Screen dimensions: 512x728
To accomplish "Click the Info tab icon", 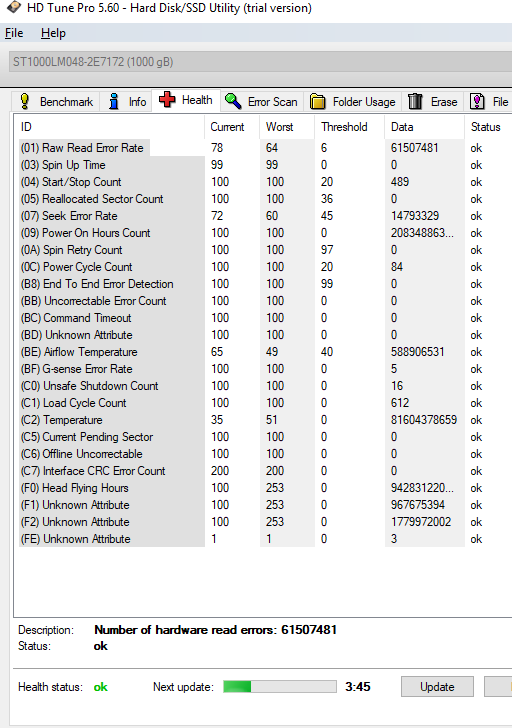I will coord(114,101).
